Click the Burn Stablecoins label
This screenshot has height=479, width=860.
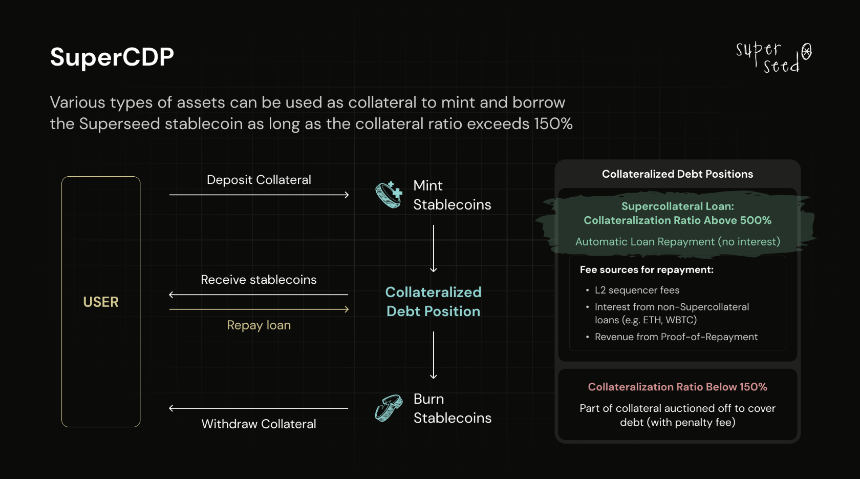point(452,408)
